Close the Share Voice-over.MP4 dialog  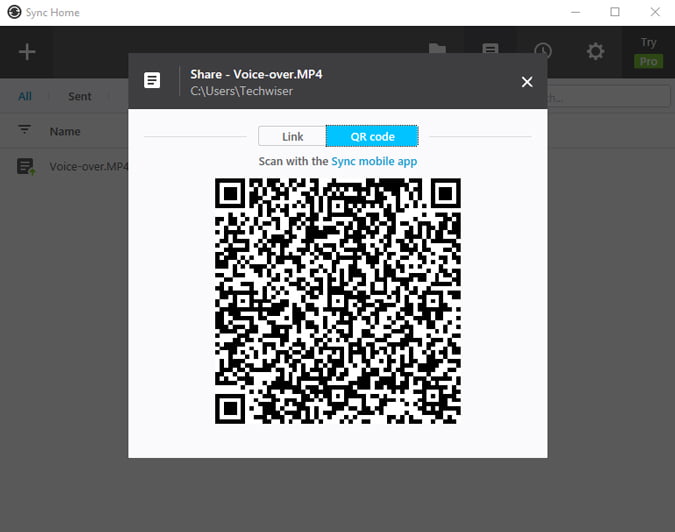[527, 82]
